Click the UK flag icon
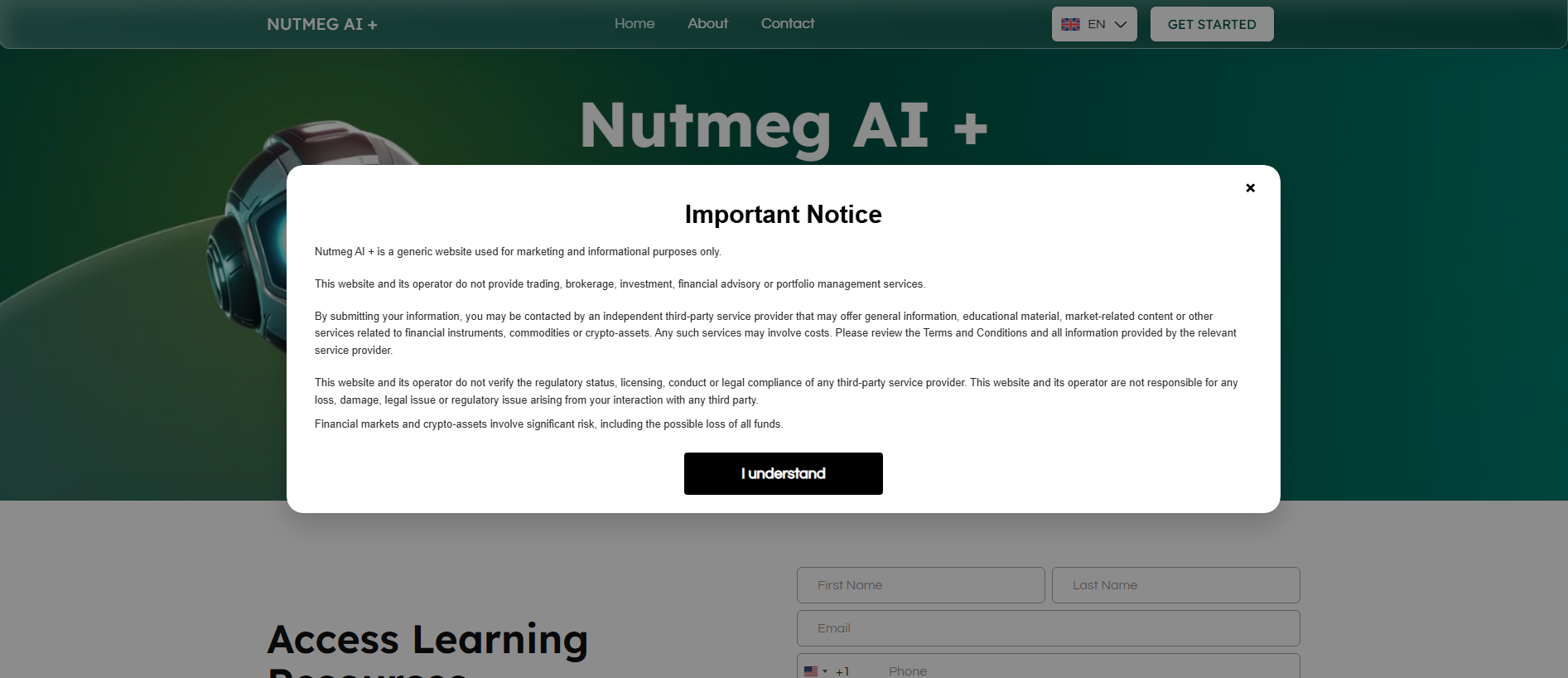The width and height of the screenshot is (1568, 678). [x=1070, y=24]
